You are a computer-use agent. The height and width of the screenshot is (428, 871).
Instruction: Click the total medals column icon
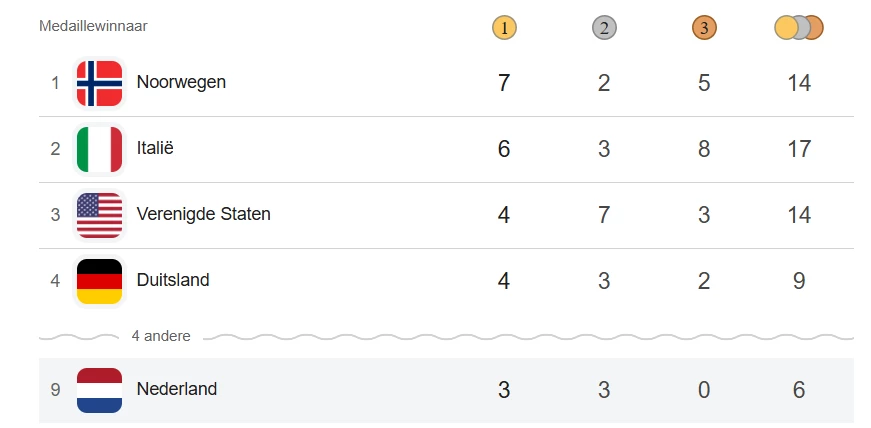[798, 28]
